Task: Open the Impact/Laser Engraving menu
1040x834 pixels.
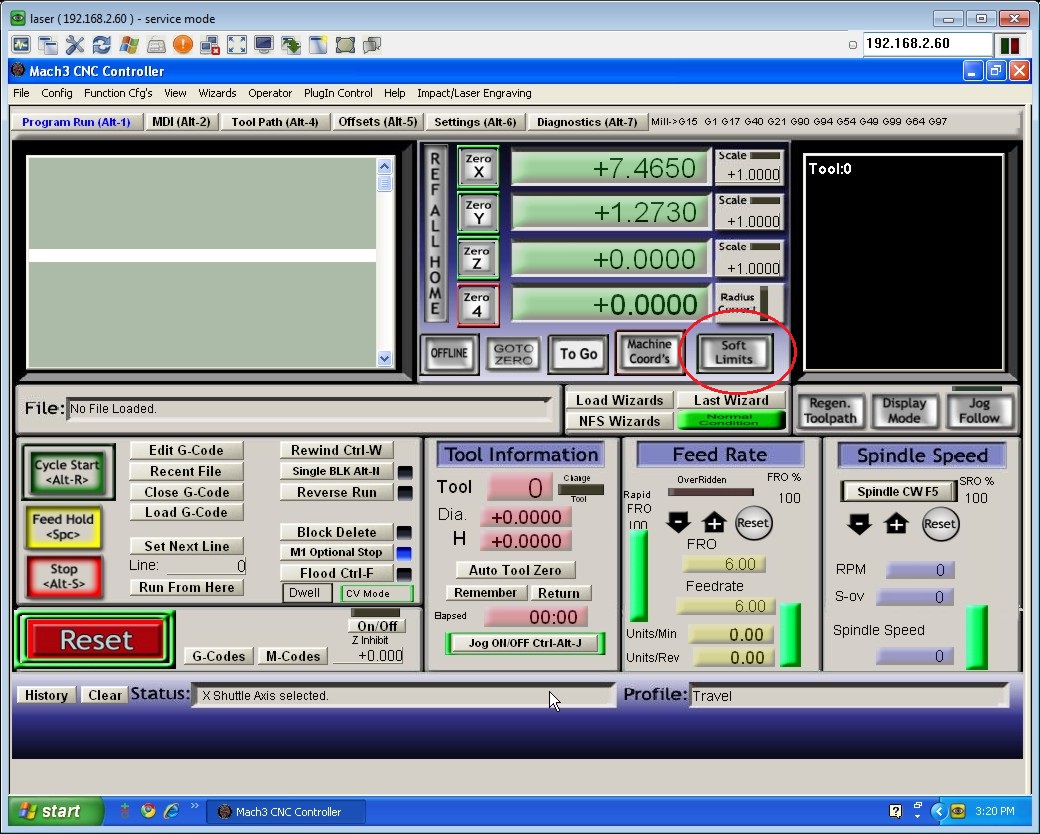Action: point(474,93)
